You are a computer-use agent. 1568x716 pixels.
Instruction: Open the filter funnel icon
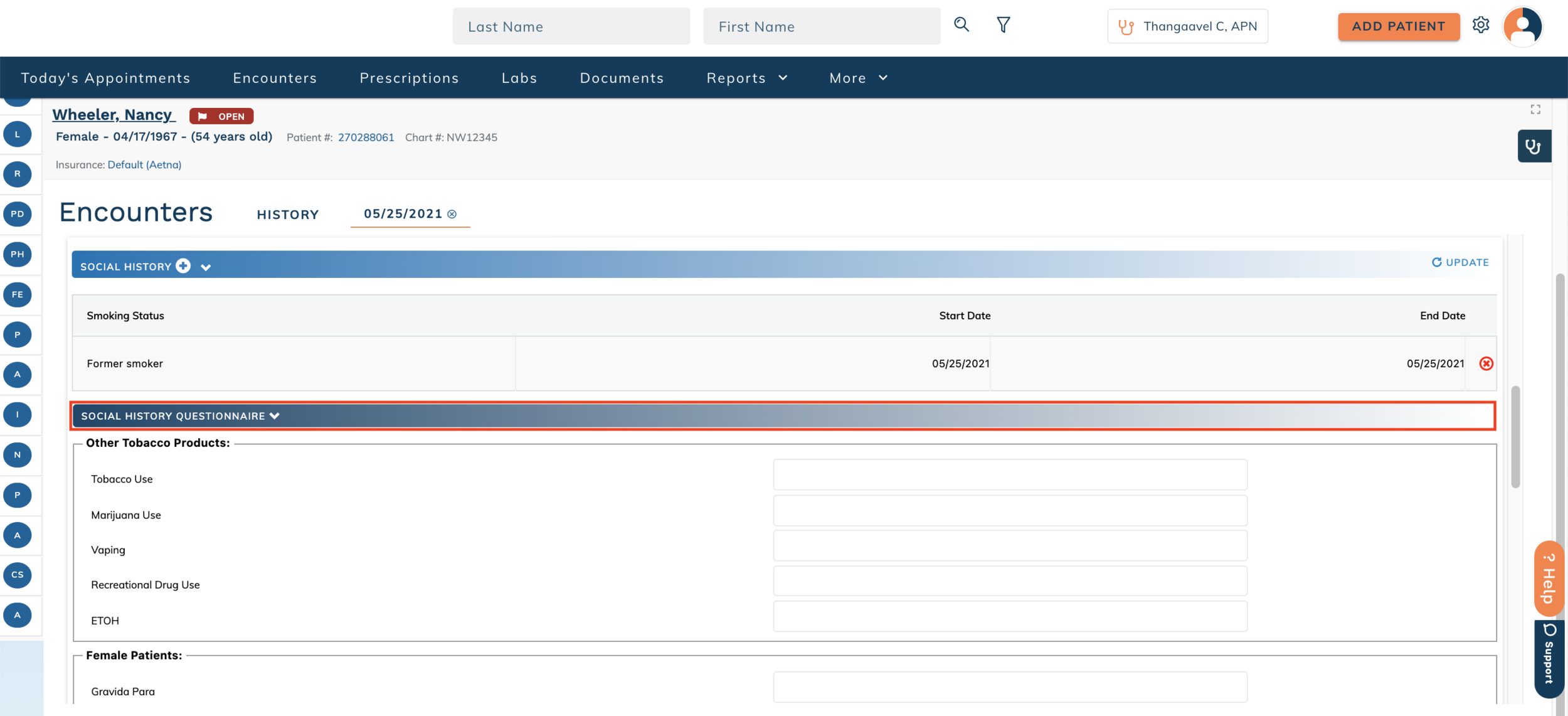click(x=1003, y=25)
